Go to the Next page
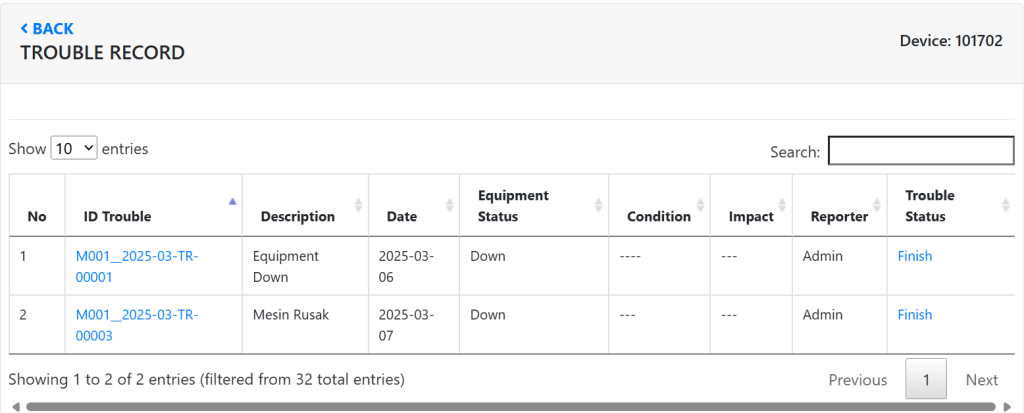Viewport: 1024px width, 413px height. (981, 380)
